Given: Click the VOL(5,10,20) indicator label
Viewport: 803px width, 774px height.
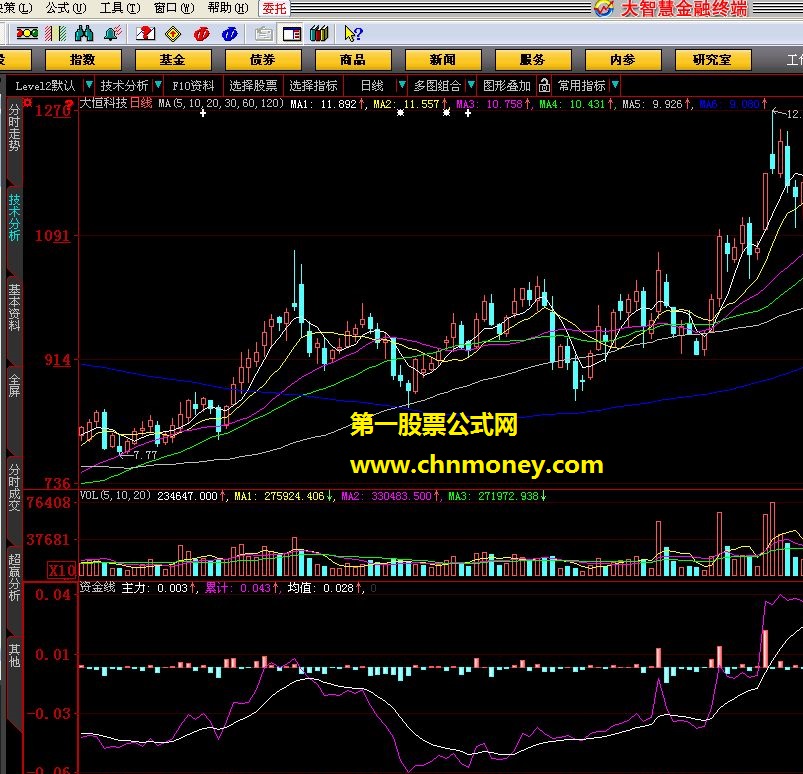Looking at the screenshot, I should [x=115, y=495].
